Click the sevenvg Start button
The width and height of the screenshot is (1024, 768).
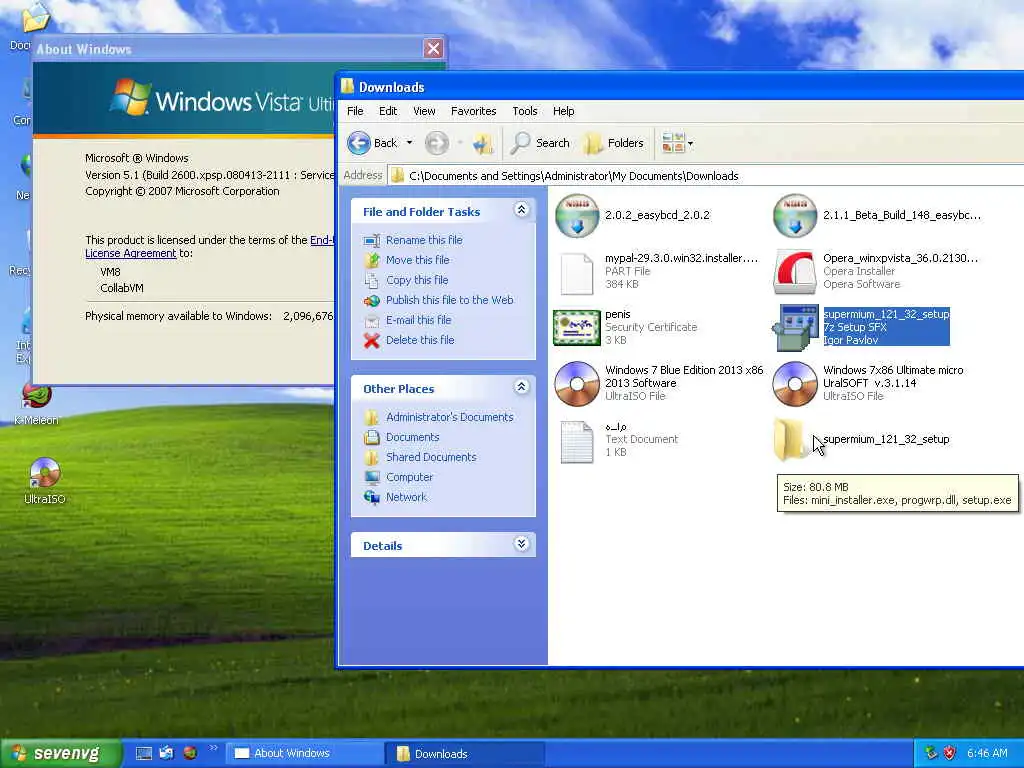(x=60, y=754)
